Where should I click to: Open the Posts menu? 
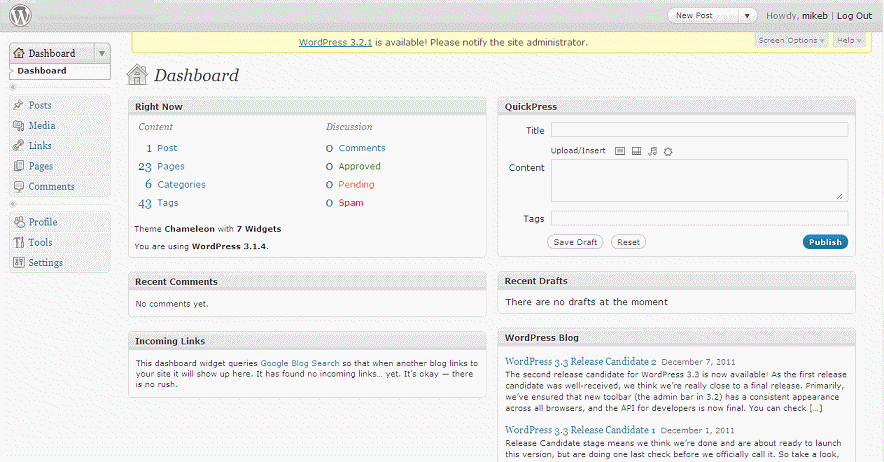point(40,105)
